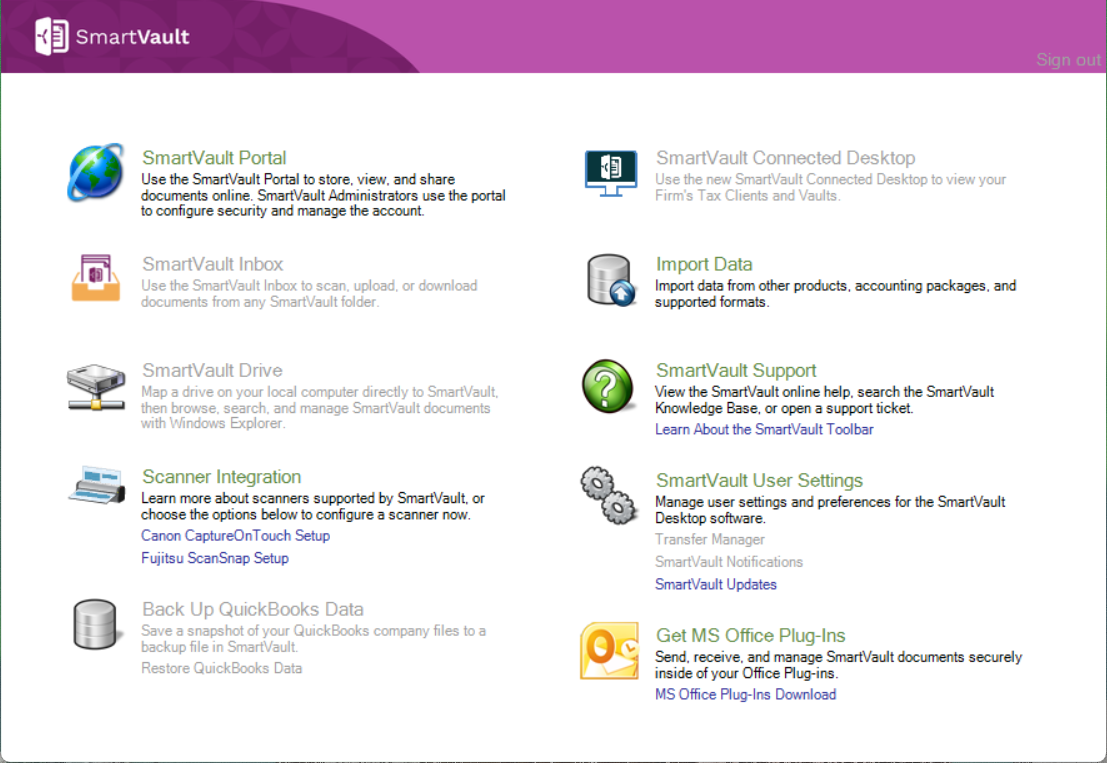Click the MS Office Plug-Ins Outlook icon

(609, 651)
